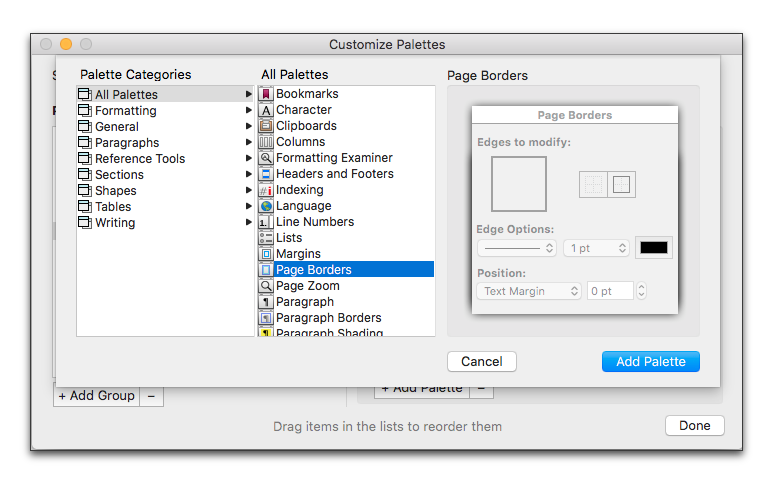Toggle the outer-edges border button

pyautogui.click(x=621, y=185)
